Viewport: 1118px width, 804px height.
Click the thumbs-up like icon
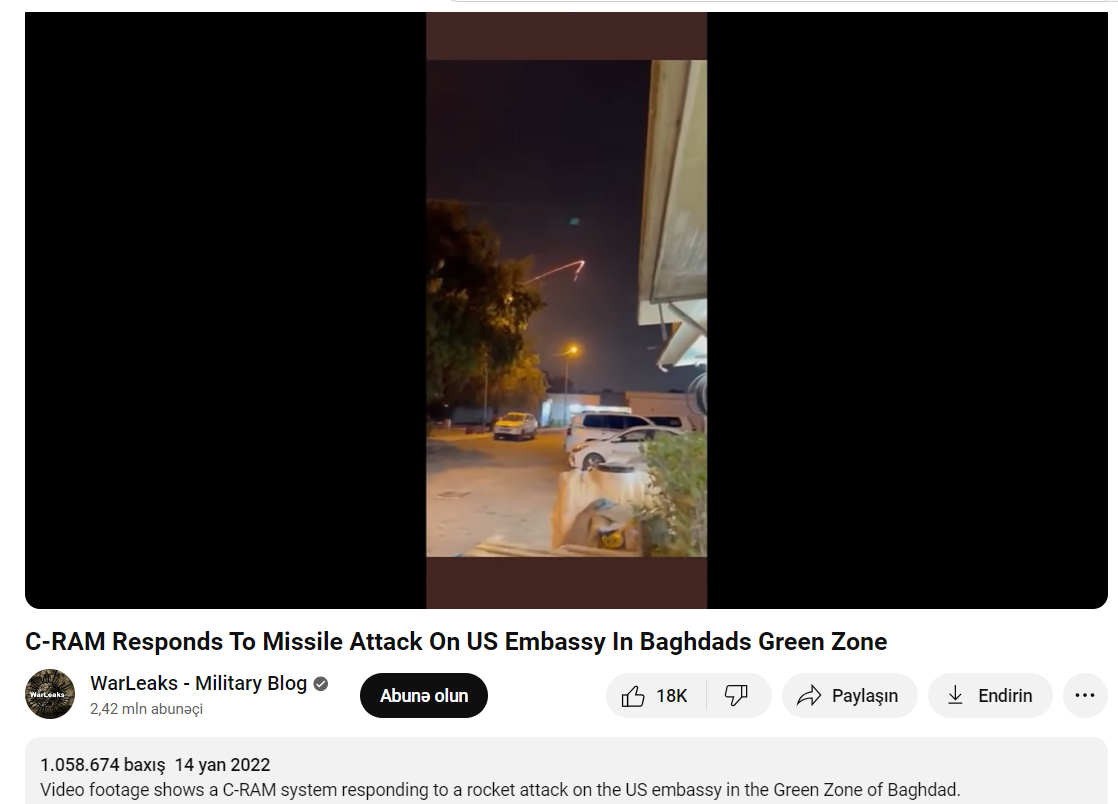[632, 696]
